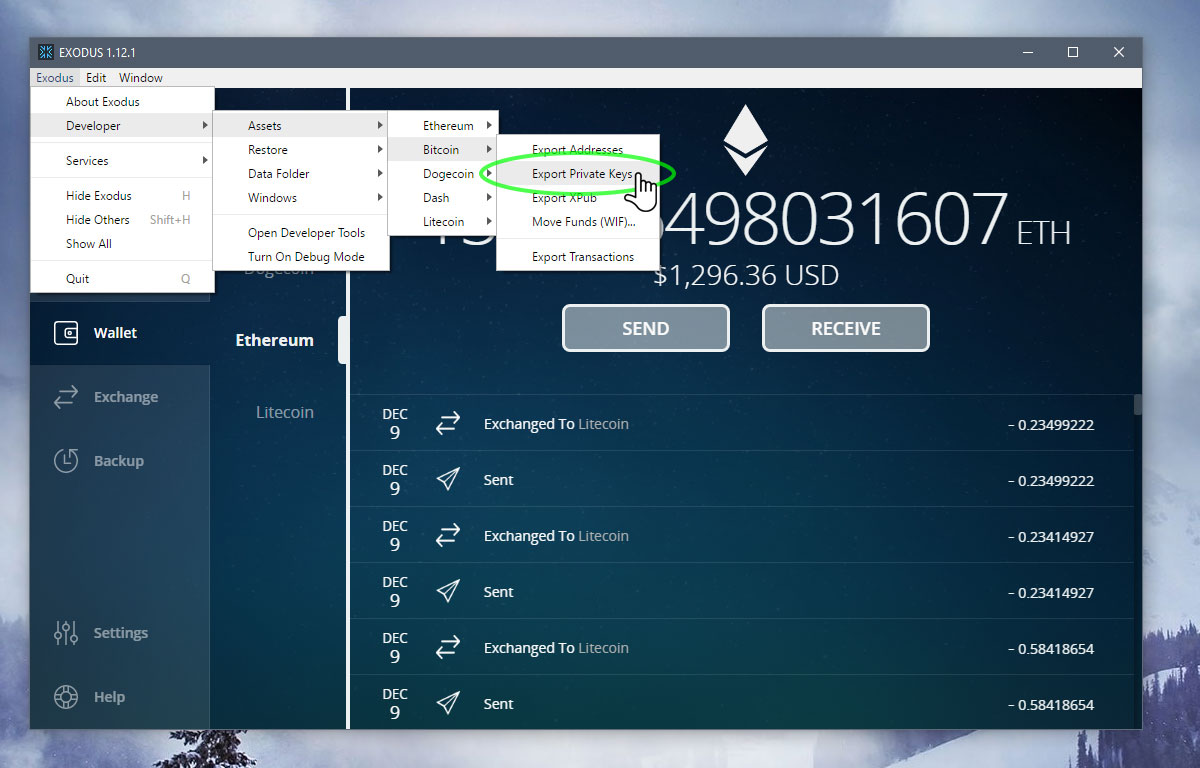Click sent plane icon on -0.23499222 Sent row

pos(447,480)
